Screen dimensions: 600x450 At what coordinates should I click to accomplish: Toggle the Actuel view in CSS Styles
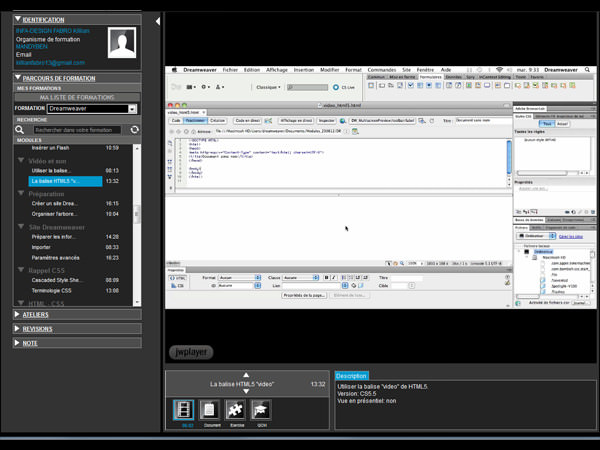[562, 124]
